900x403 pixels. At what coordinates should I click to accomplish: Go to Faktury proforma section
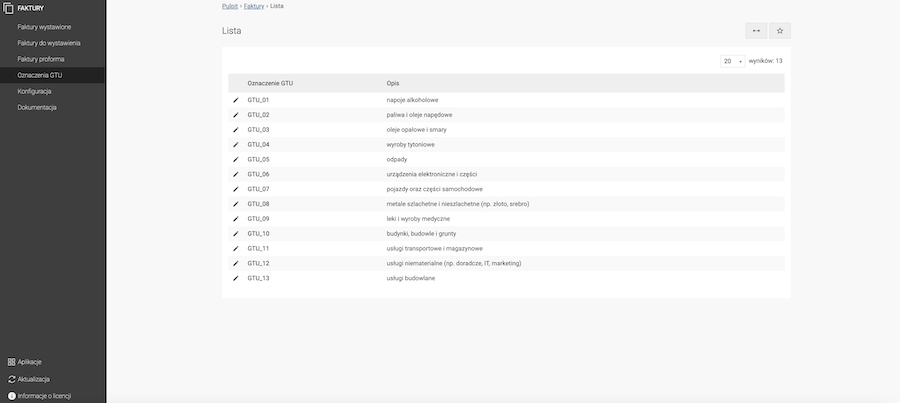tap(41, 59)
